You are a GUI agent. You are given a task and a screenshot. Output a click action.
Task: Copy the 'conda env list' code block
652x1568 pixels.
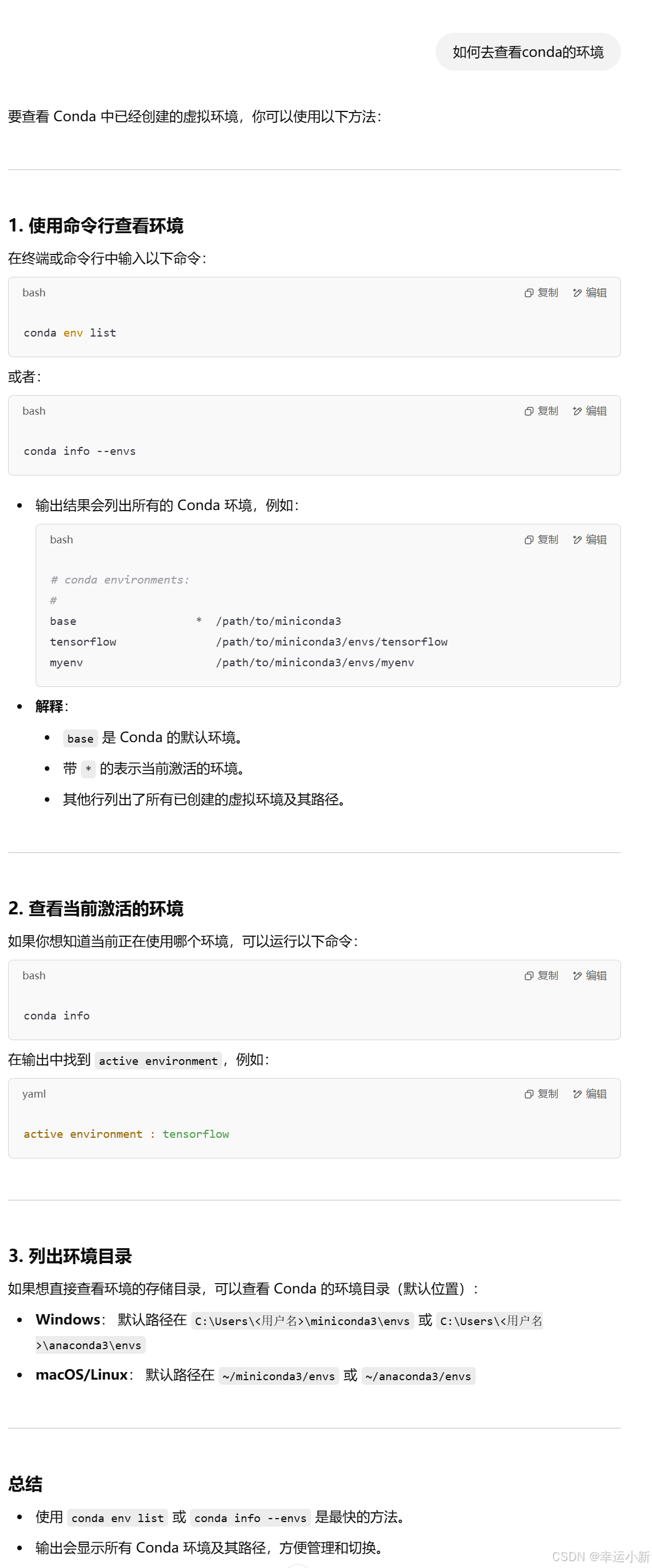[541, 293]
